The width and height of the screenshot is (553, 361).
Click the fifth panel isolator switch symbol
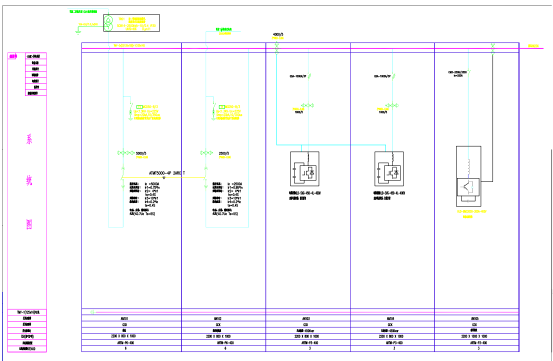pyautogui.click(x=469, y=73)
